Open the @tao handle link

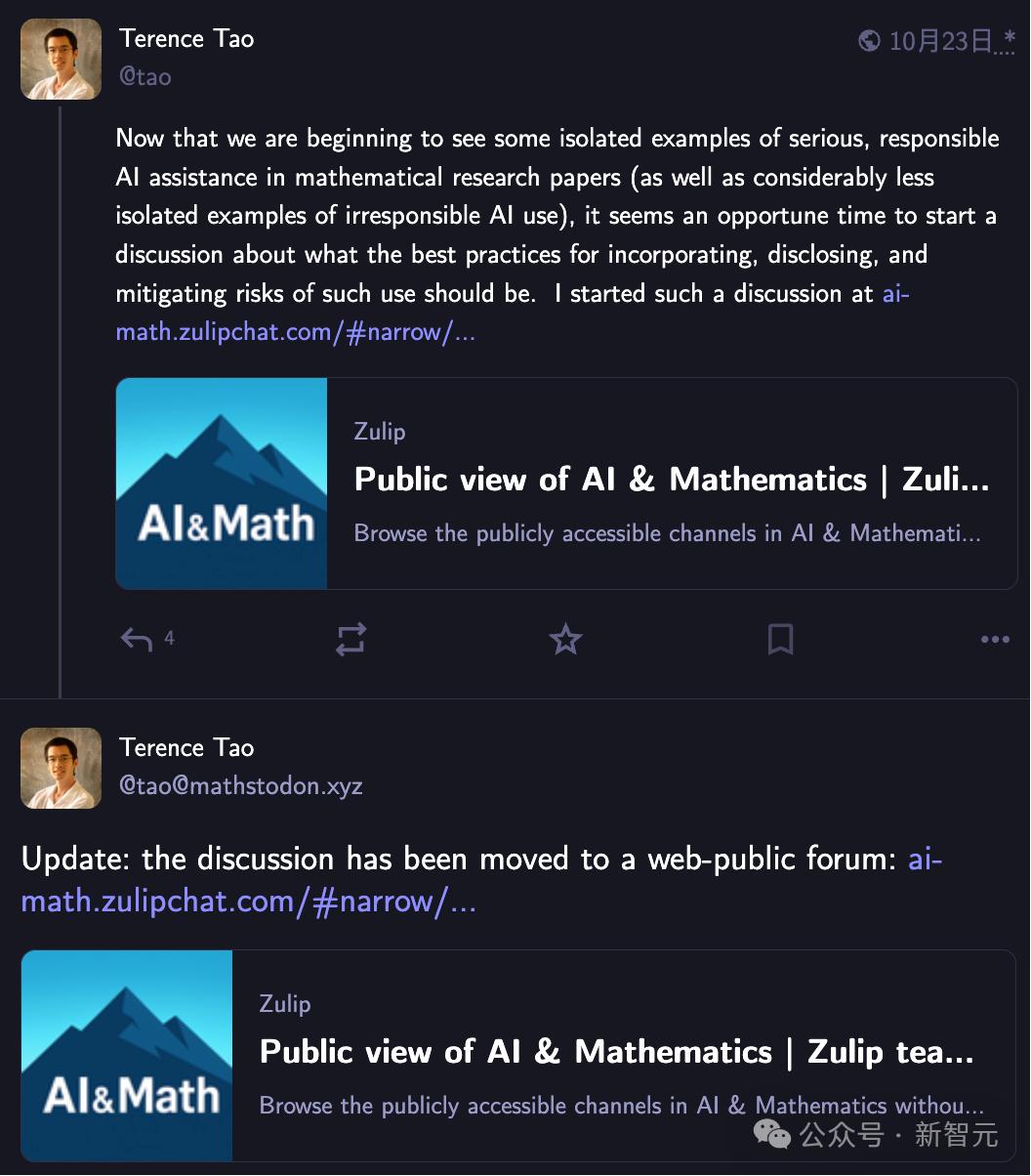[x=145, y=77]
